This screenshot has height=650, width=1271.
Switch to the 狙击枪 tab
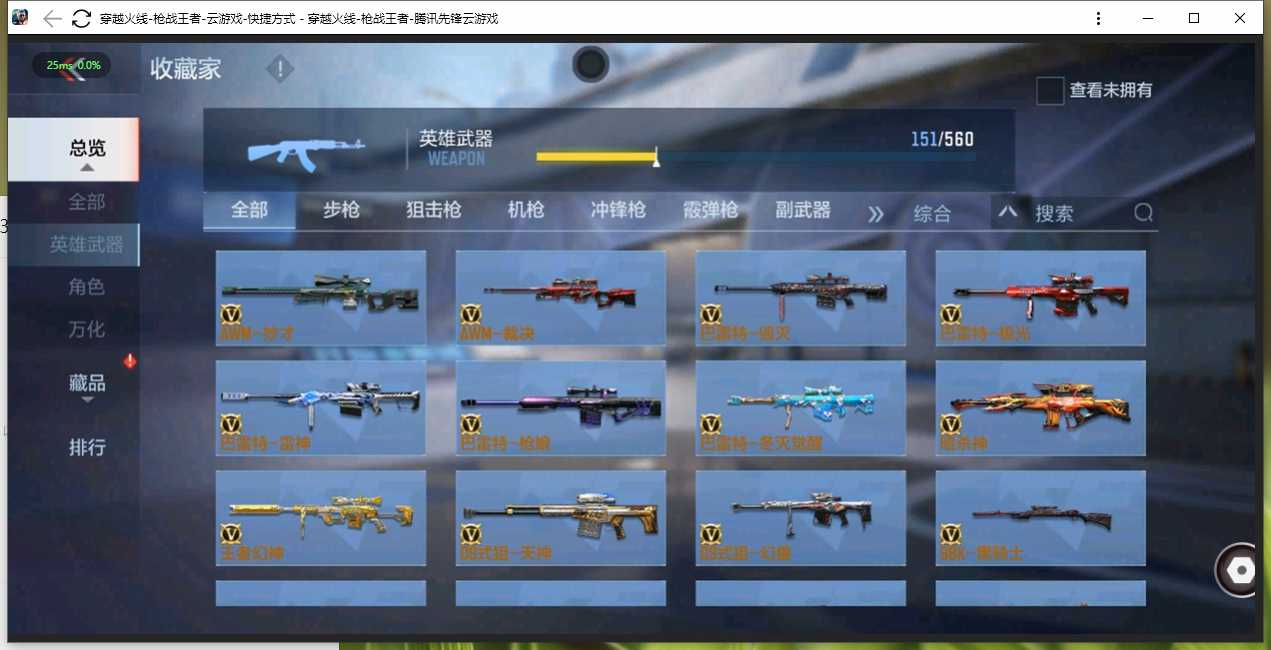433,210
